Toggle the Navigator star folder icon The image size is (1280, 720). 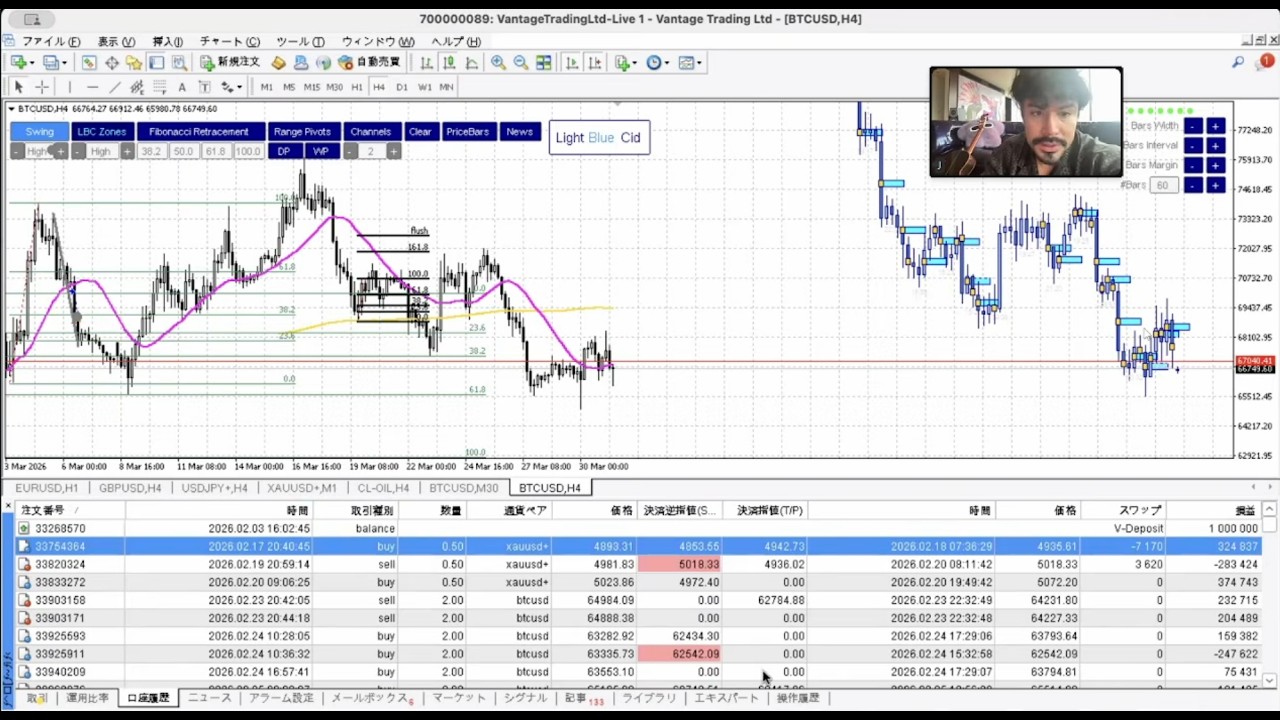[x=134, y=62]
